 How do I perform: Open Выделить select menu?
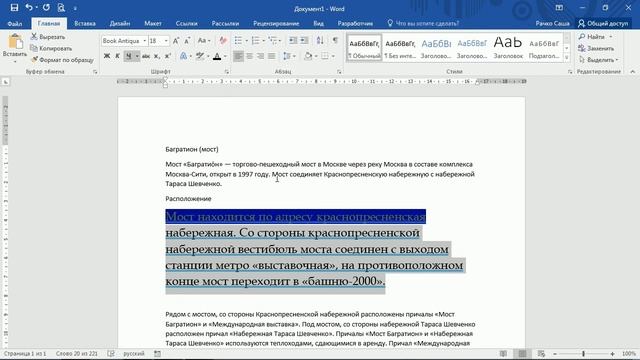pyautogui.click(x=598, y=60)
